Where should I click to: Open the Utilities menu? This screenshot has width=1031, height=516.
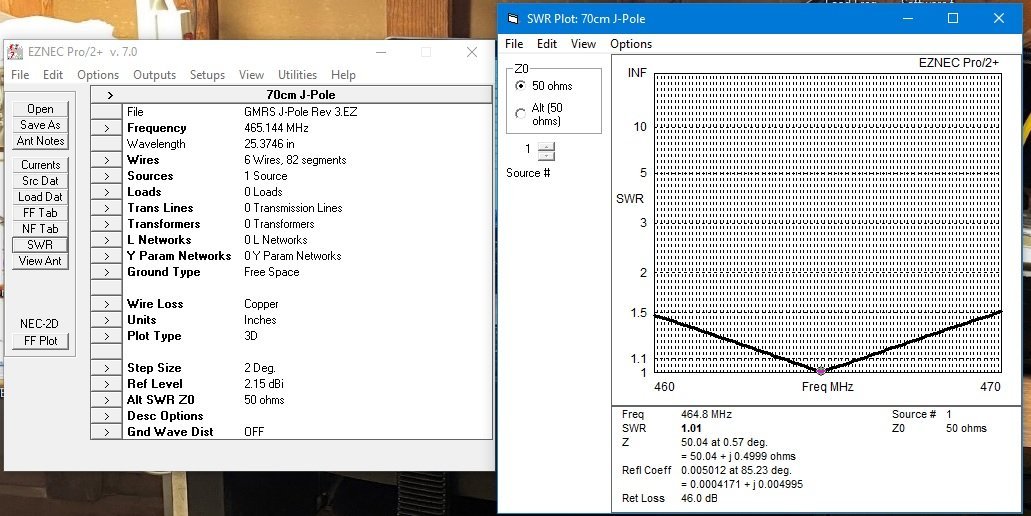pos(297,75)
